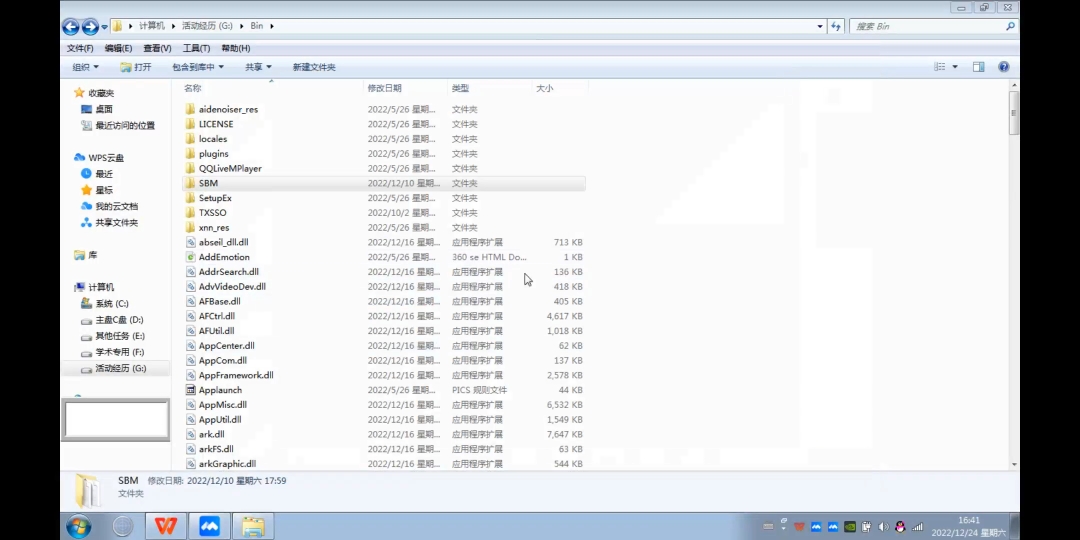Open the Help question mark icon
The image size is (1080, 540).
[1004, 67]
